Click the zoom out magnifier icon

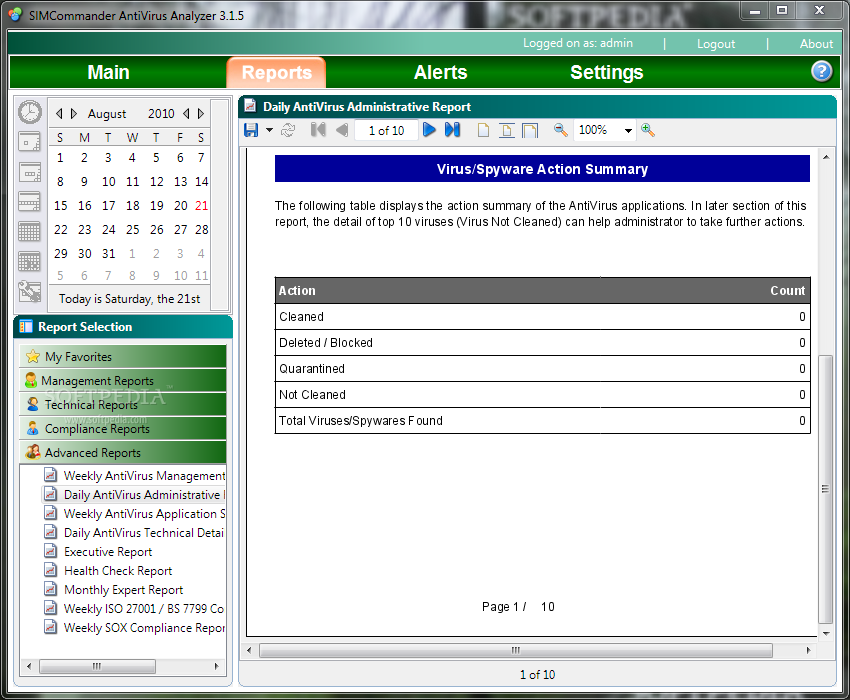(560, 130)
